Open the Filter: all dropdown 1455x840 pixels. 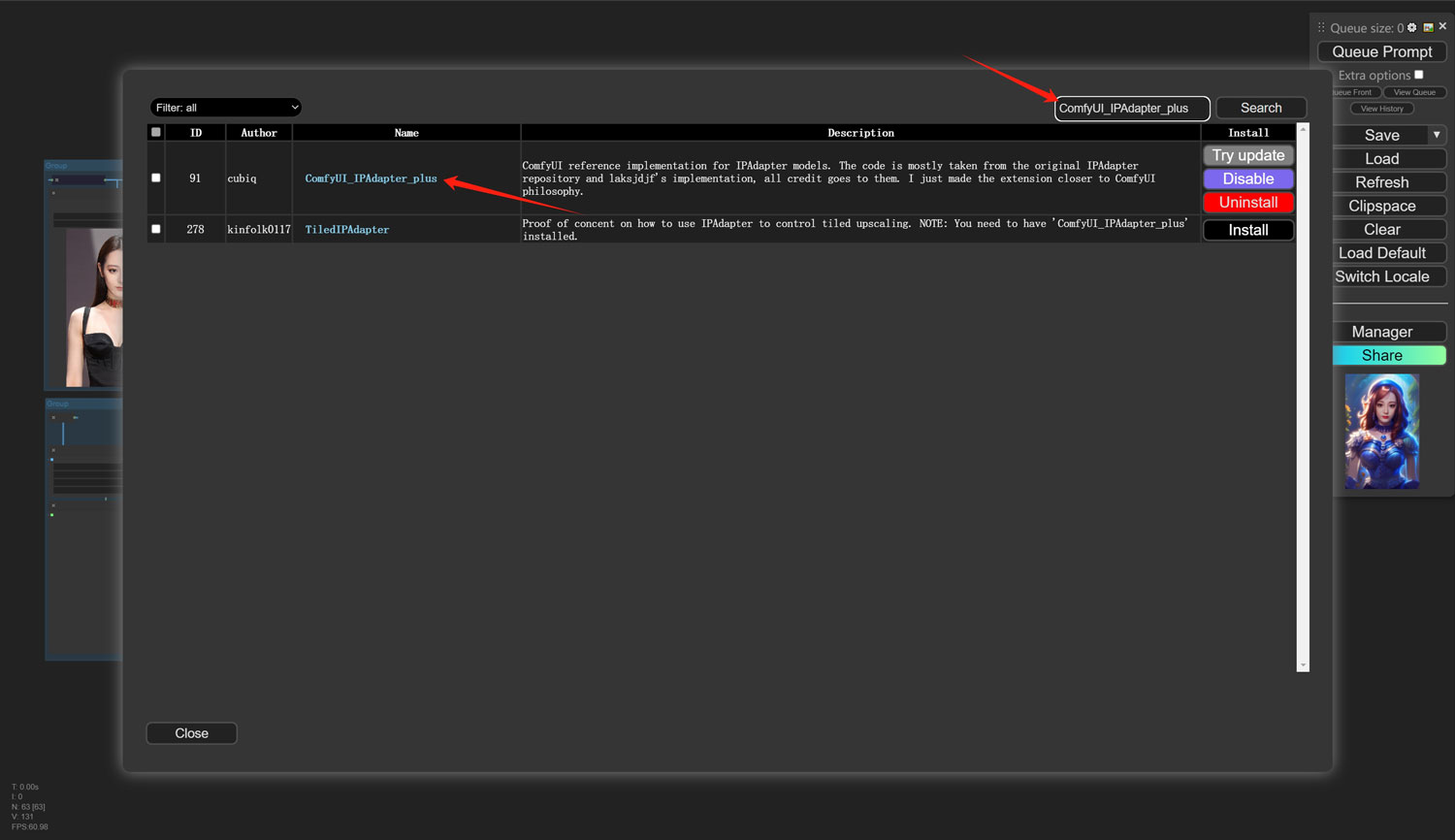[226, 108]
